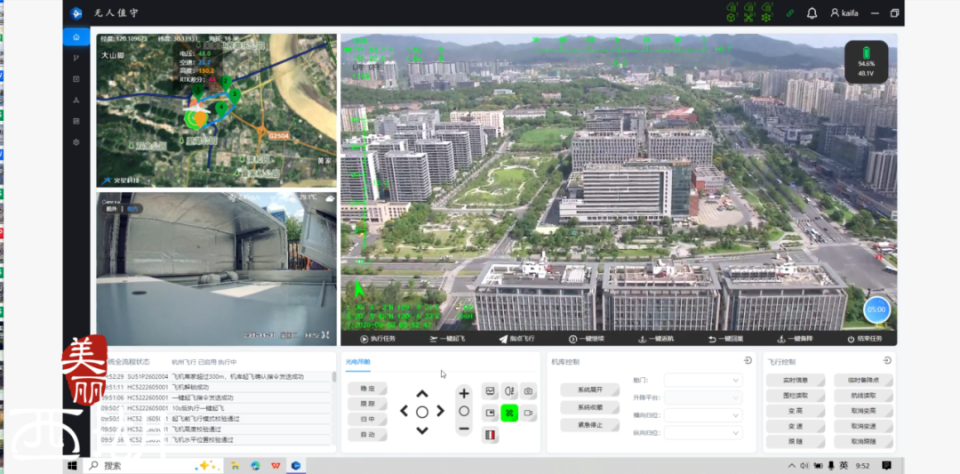This screenshot has width=960, height=474.
Task: Select the 光电吊舱 tab
Action: [358, 362]
